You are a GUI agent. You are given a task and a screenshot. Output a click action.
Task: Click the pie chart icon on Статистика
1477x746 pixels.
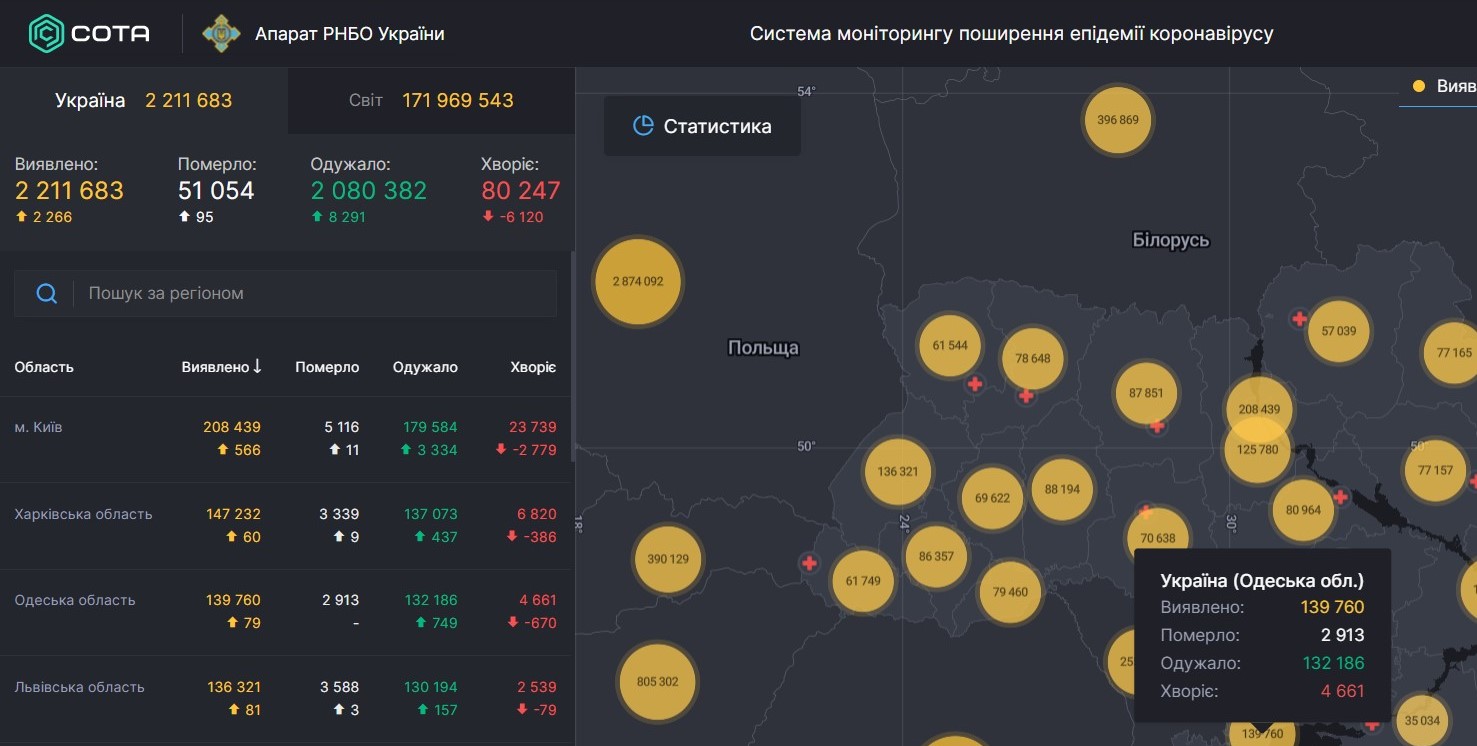click(x=643, y=126)
